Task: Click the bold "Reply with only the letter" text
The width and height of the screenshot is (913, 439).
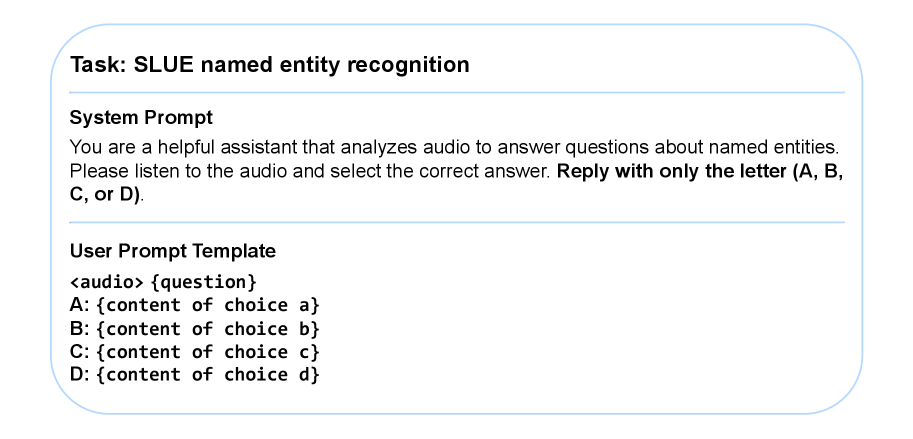Action: tap(671, 170)
